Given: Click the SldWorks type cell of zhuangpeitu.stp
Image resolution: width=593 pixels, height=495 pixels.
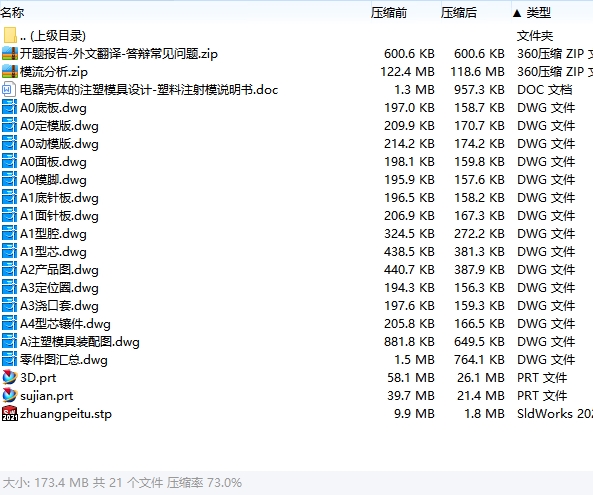Looking at the screenshot, I should coord(555,414).
